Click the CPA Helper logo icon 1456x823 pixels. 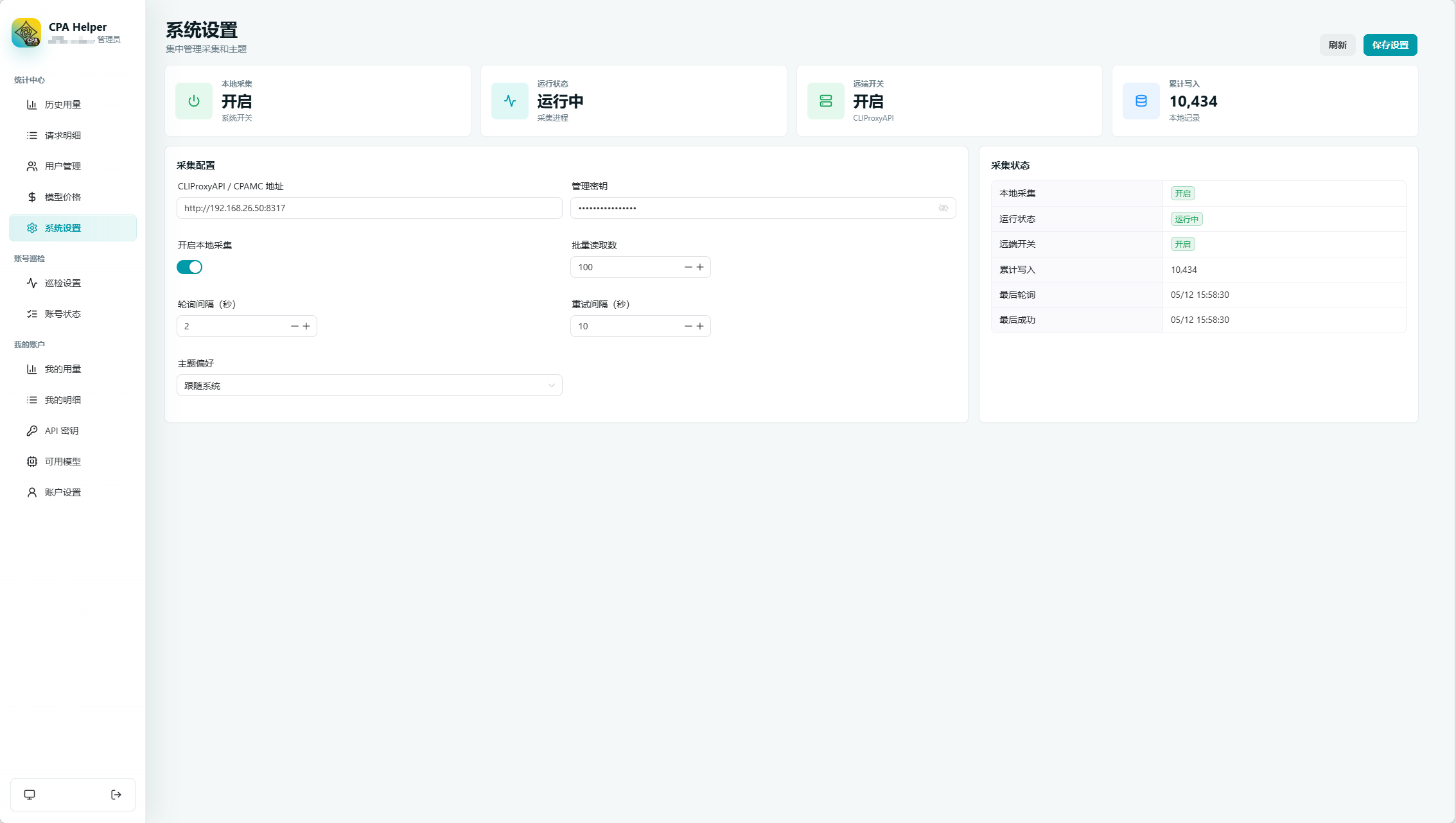coord(26,33)
